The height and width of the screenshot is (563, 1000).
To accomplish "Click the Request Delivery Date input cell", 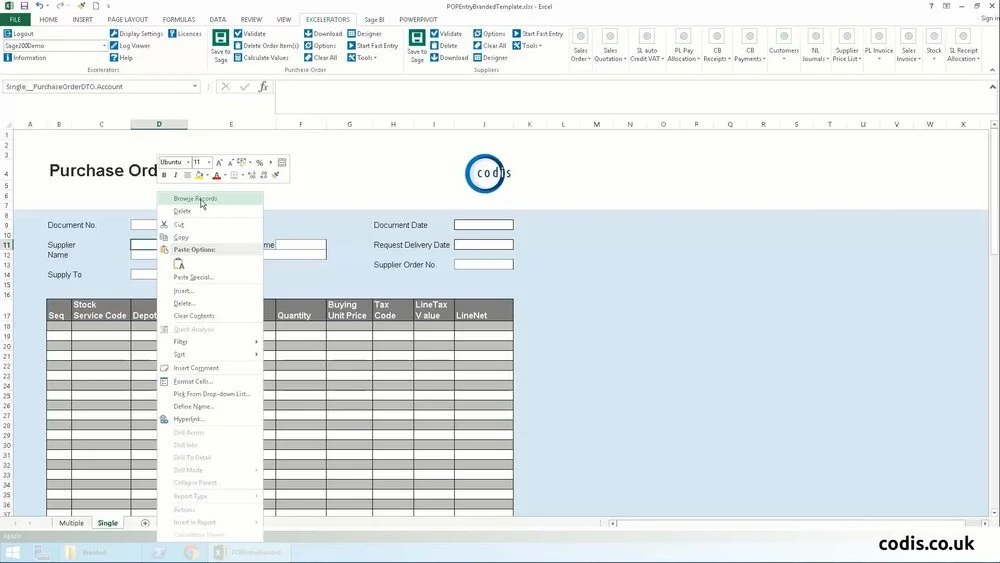I will click(483, 244).
